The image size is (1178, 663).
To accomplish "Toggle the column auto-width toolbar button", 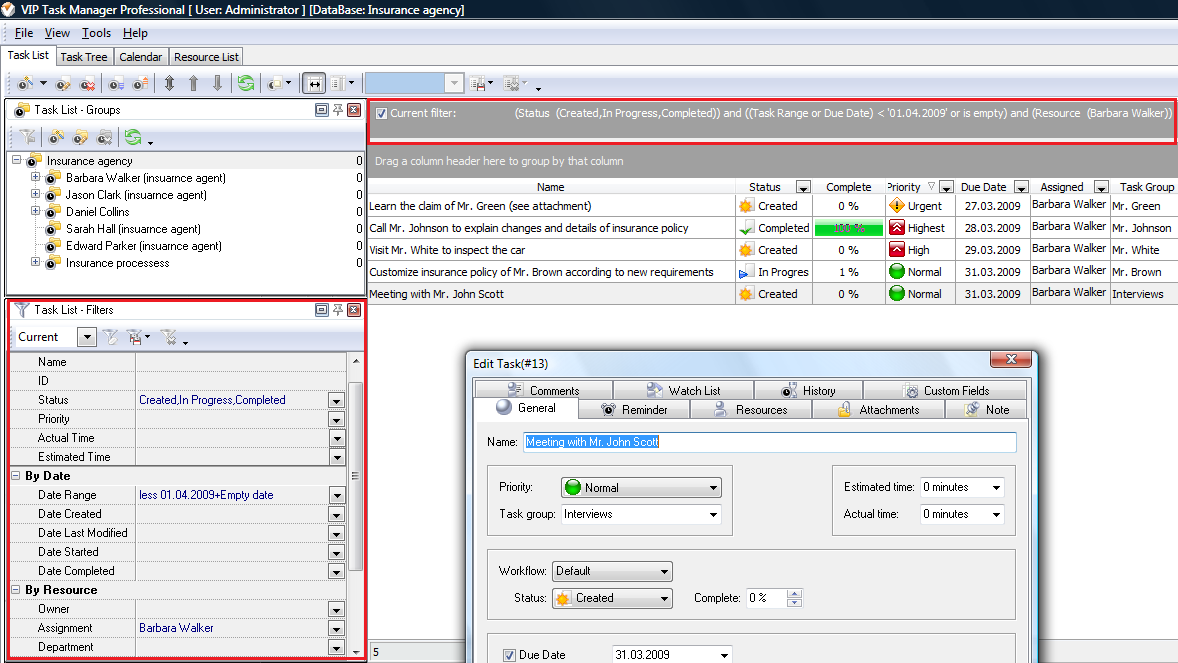I will (x=314, y=83).
